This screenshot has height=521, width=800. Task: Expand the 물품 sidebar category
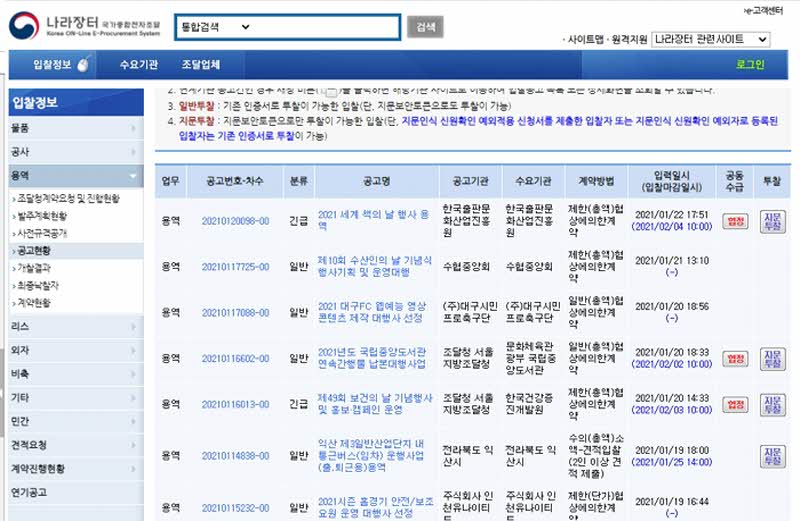coord(72,128)
